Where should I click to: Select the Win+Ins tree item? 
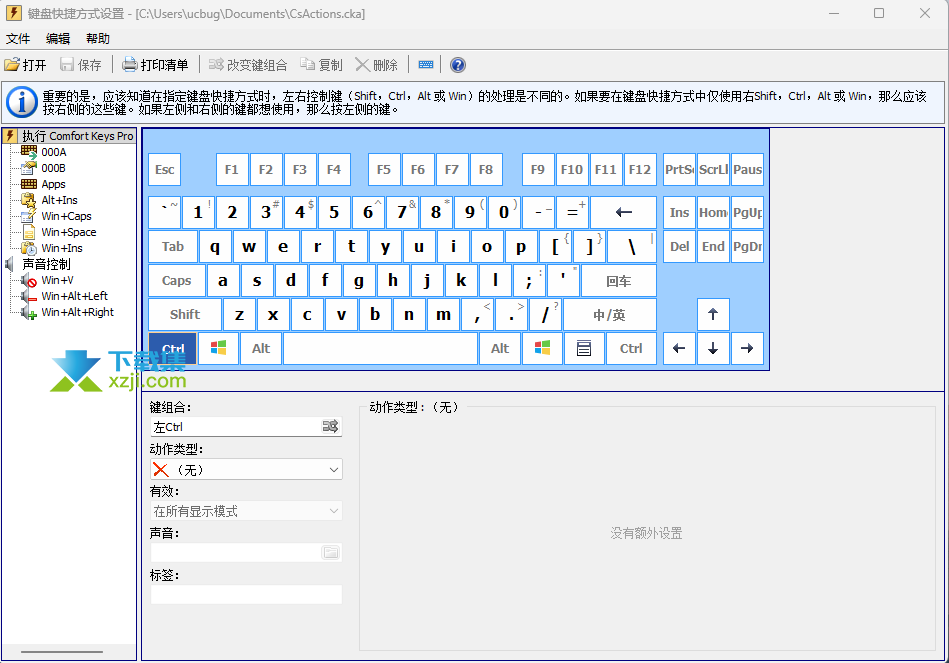pyautogui.click(x=61, y=248)
